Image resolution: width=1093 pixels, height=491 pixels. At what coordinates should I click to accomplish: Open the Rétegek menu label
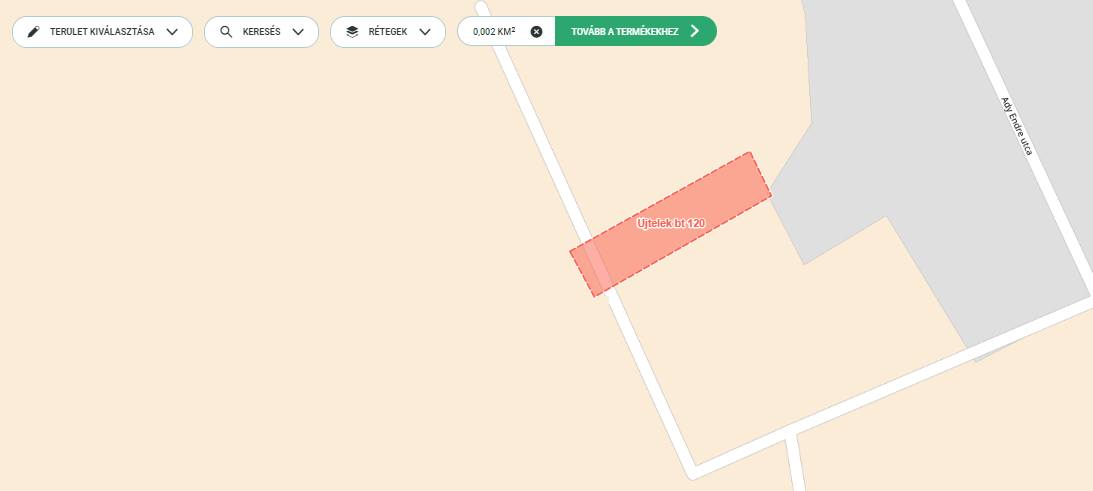pos(388,32)
